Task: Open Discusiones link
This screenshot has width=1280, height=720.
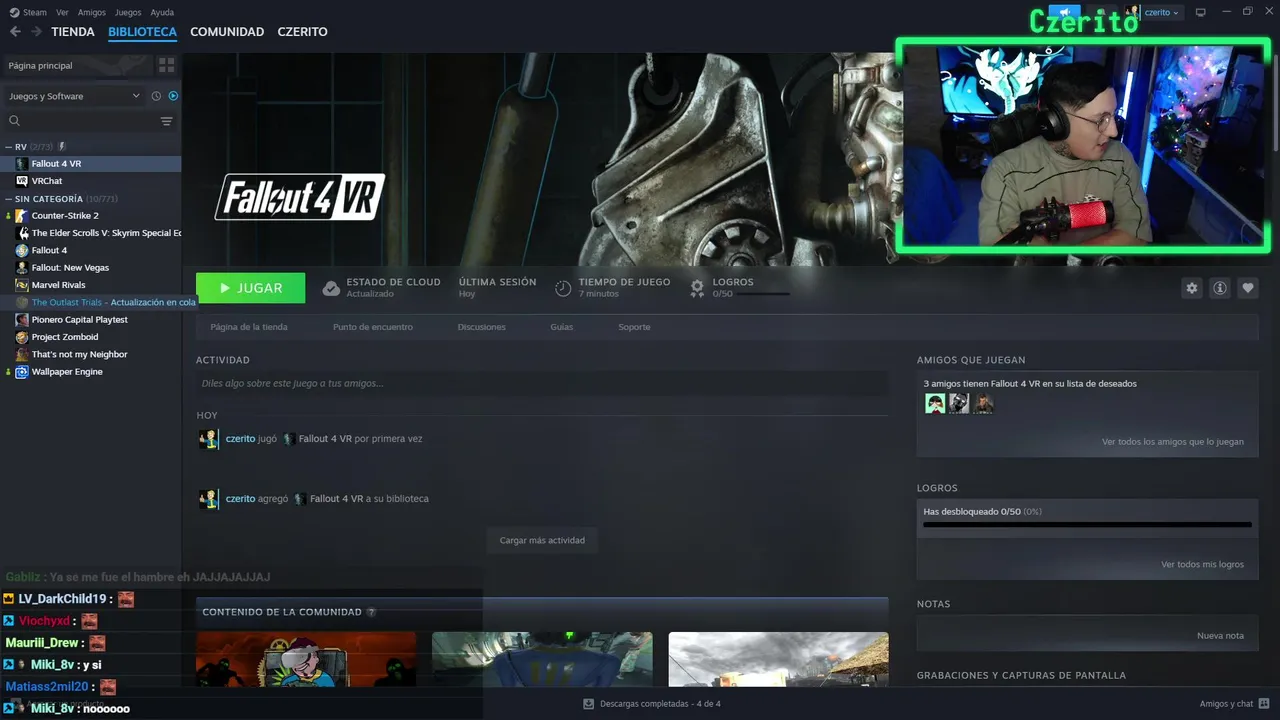Action: [482, 327]
